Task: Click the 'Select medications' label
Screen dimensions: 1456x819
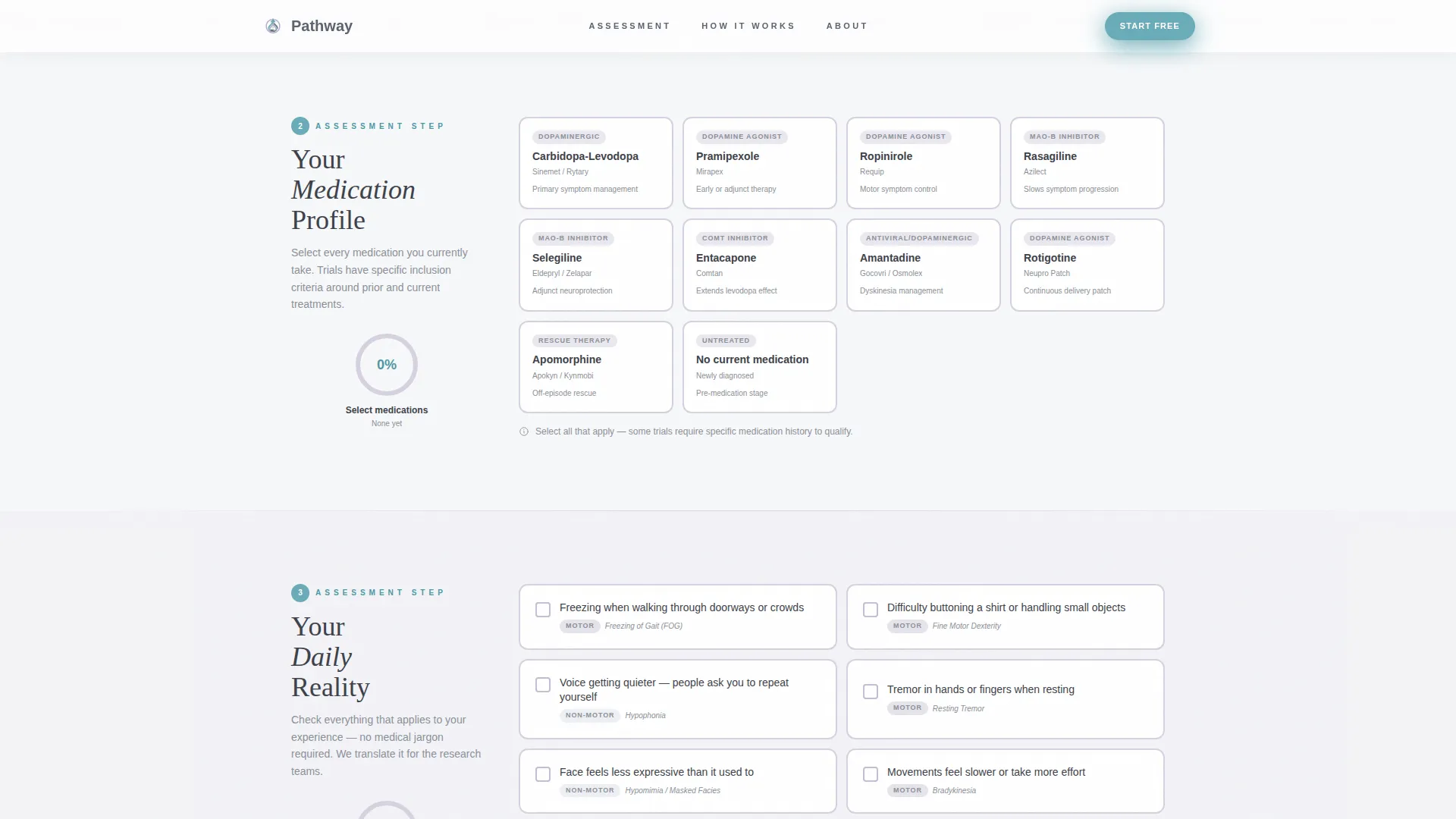Action: coord(387,410)
